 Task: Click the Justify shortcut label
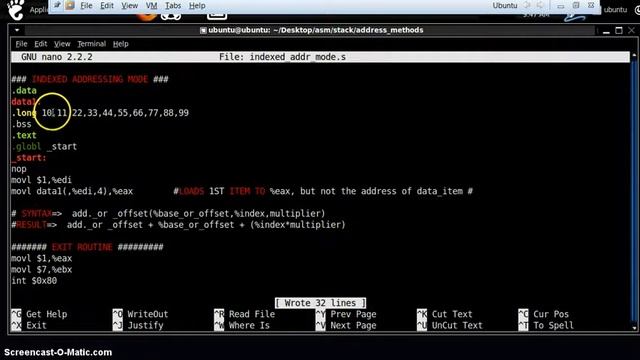pos(145,326)
